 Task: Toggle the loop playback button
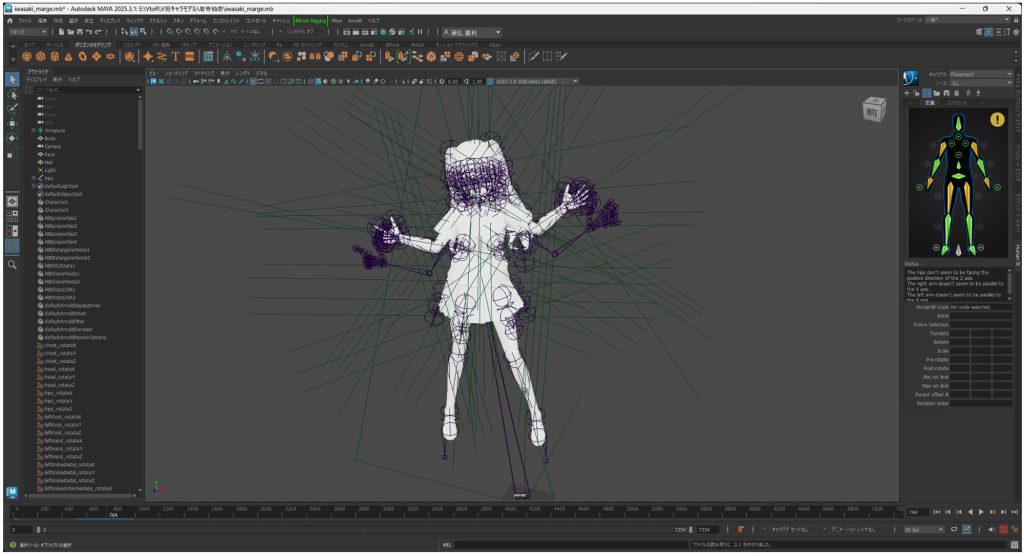coord(954,529)
